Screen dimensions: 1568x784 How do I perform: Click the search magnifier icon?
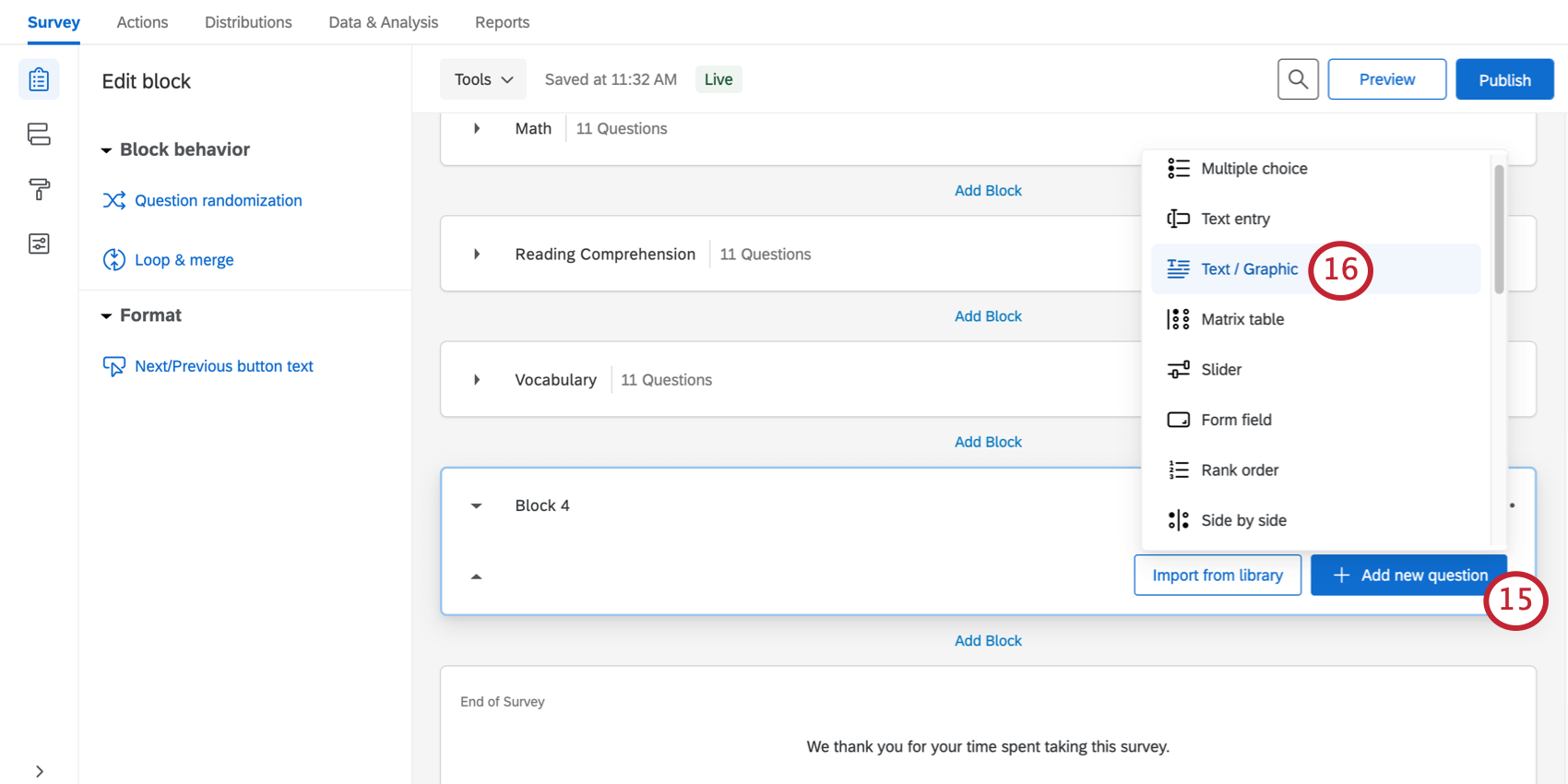click(1298, 79)
